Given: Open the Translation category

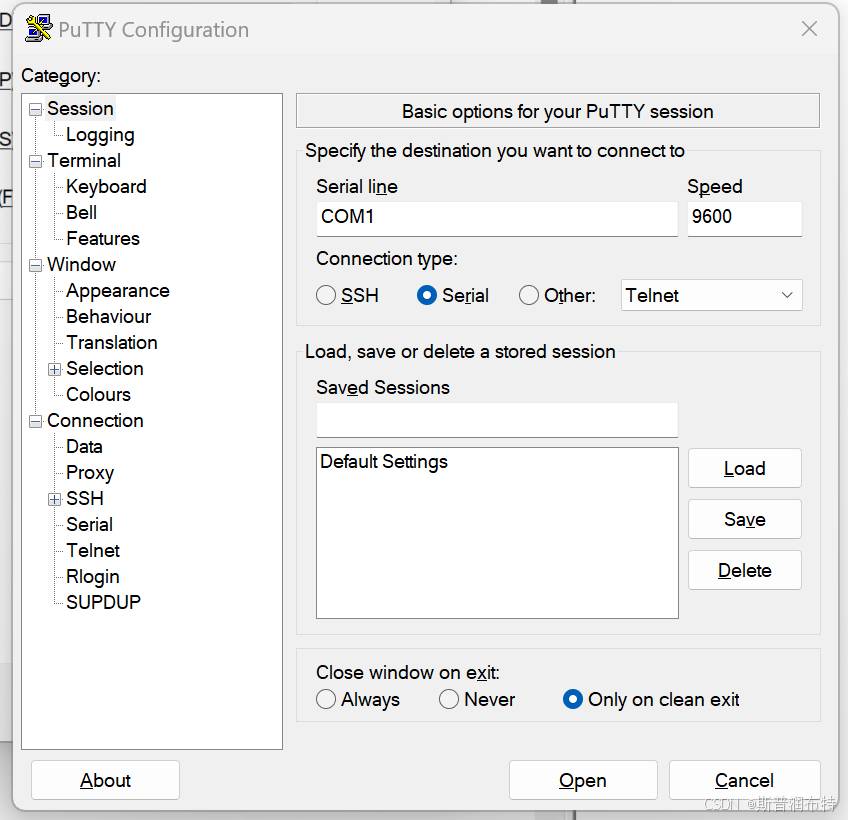Looking at the screenshot, I should point(111,342).
